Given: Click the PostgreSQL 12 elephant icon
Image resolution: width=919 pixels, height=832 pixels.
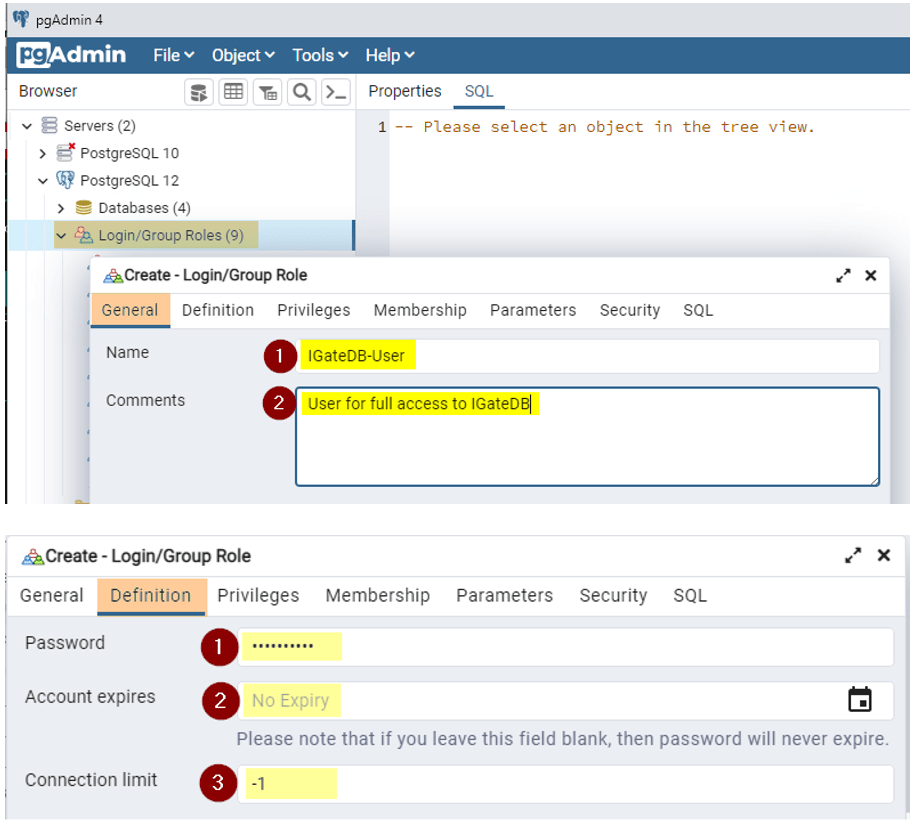Looking at the screenshot, I should tap(65, 180).
